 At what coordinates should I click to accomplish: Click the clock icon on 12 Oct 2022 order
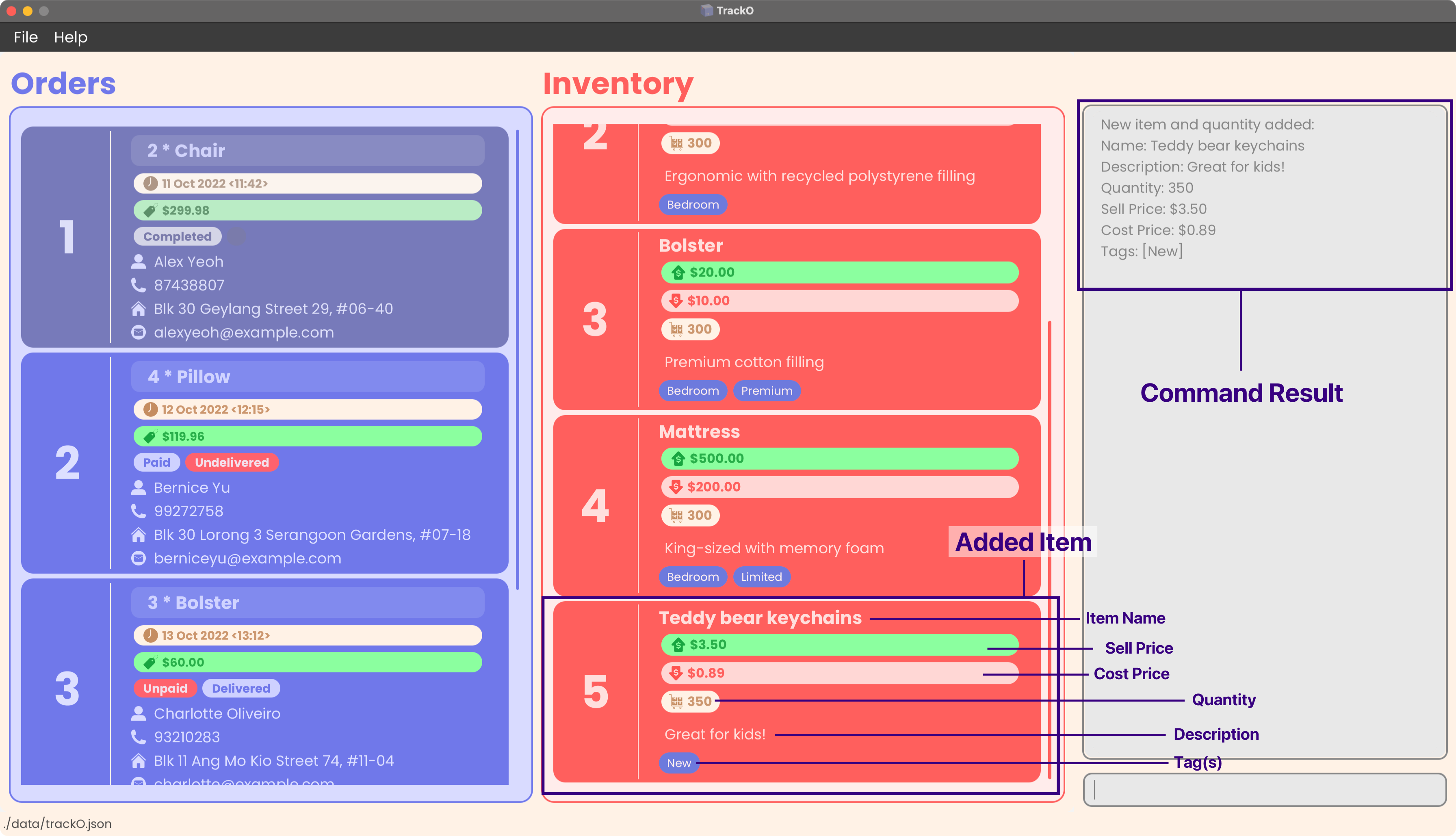point(150,409)
